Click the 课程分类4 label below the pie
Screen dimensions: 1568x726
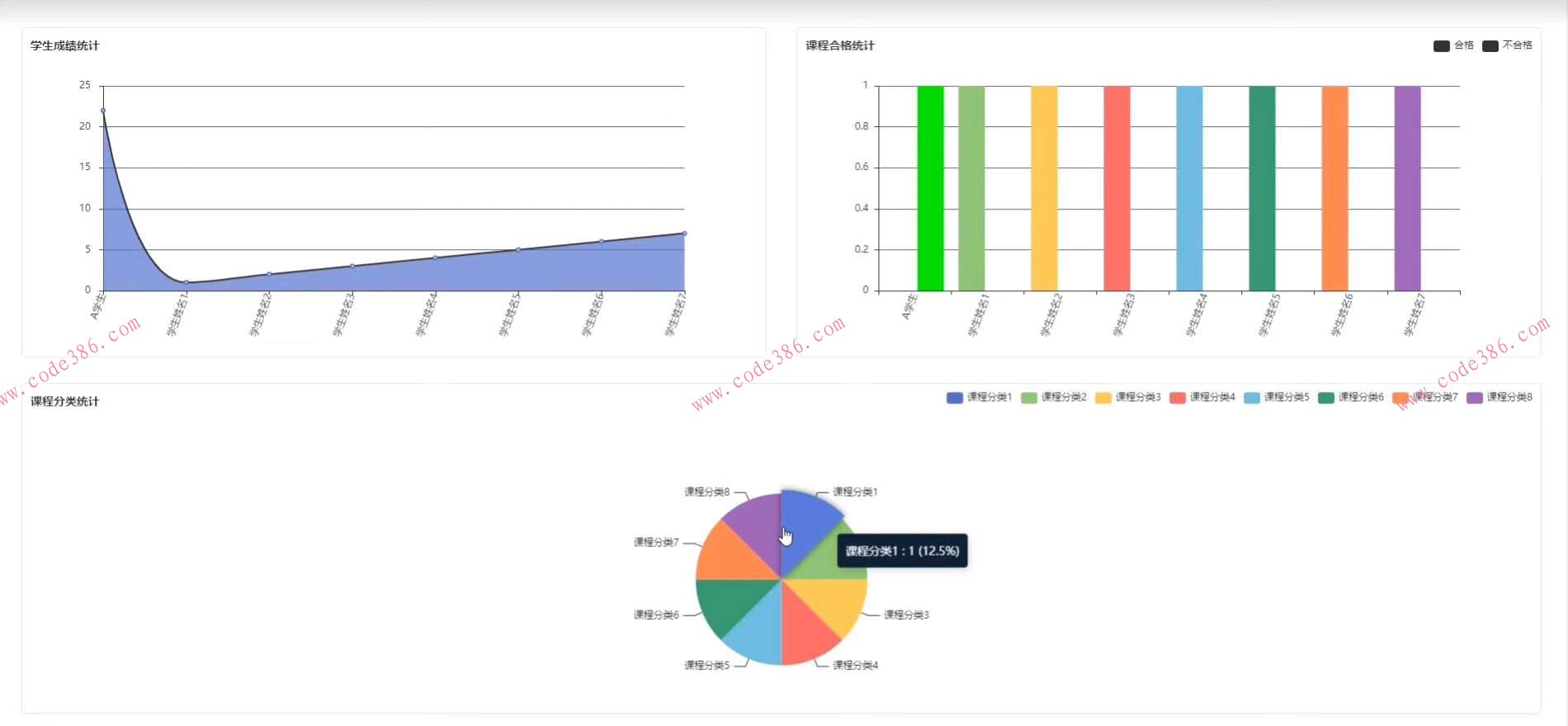(x=856, y=666)
